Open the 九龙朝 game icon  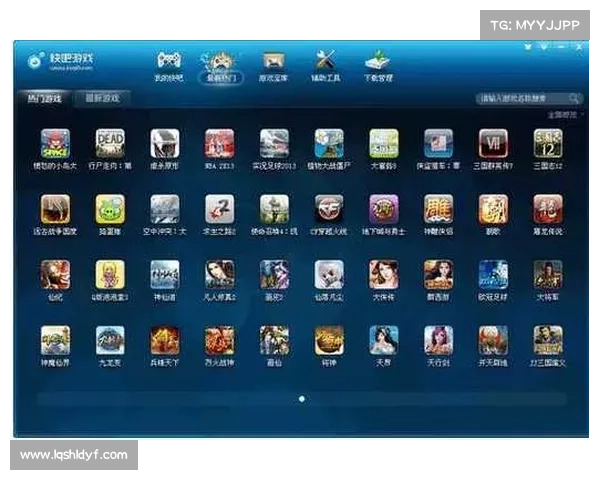pos(110,340)
